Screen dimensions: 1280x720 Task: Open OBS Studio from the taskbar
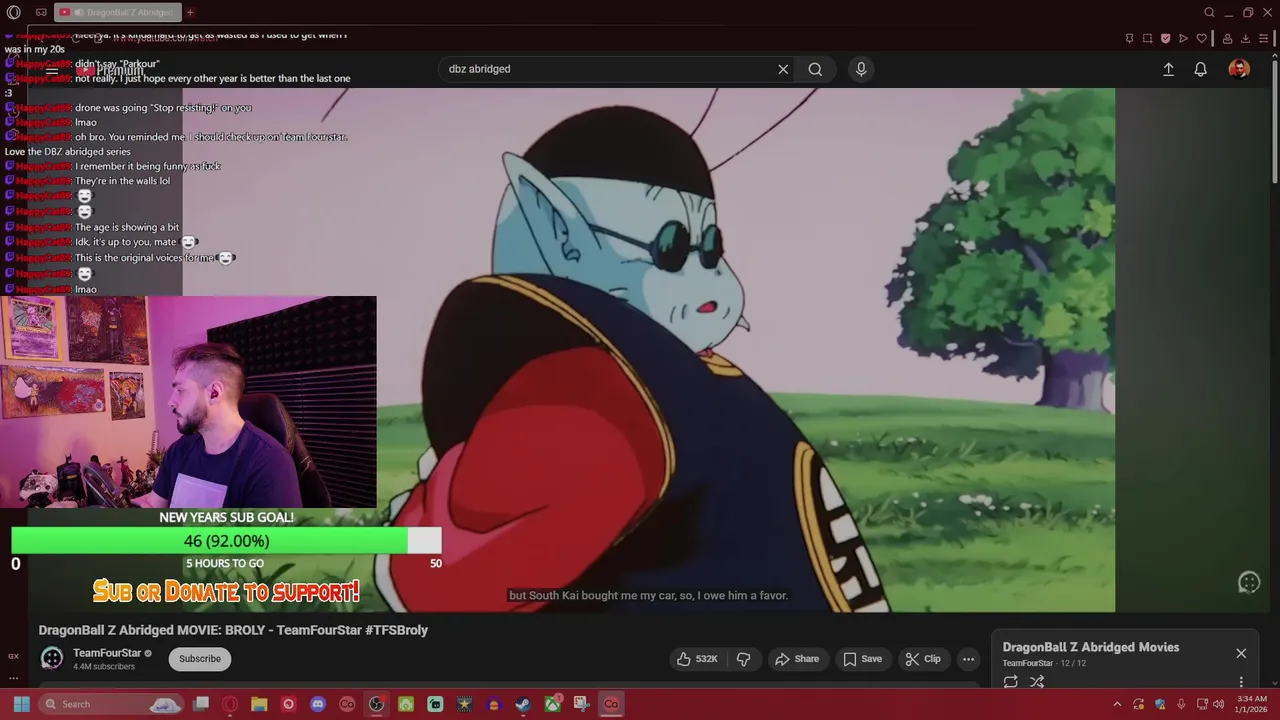click(376, 704)
